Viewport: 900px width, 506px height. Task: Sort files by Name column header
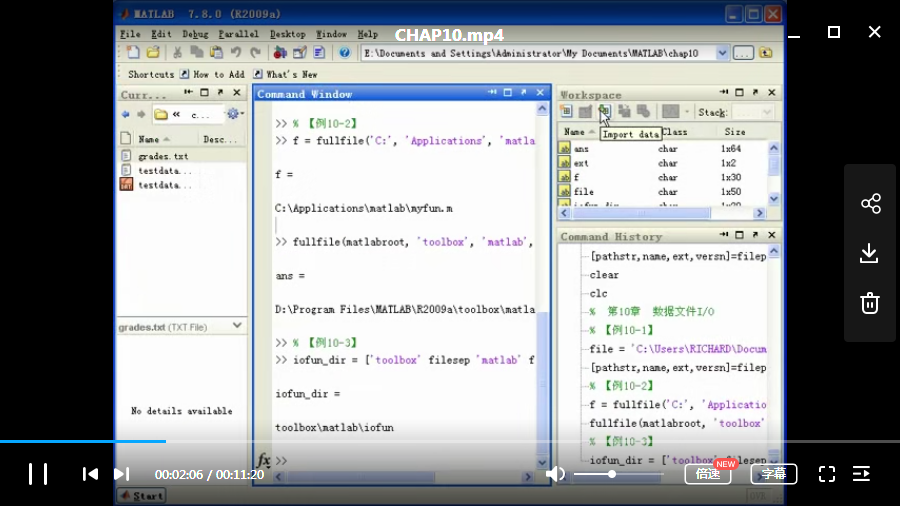click(153, 139)
